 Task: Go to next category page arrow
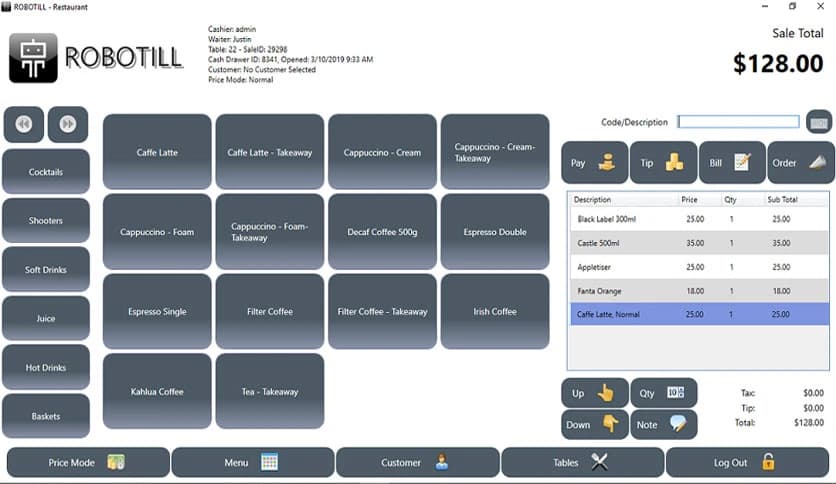coord(68,124)
